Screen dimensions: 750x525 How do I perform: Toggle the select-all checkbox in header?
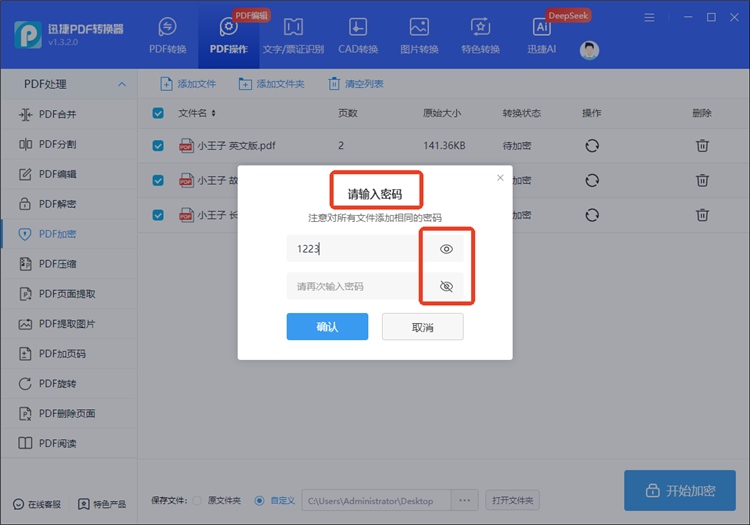click(x=158, y=113)
